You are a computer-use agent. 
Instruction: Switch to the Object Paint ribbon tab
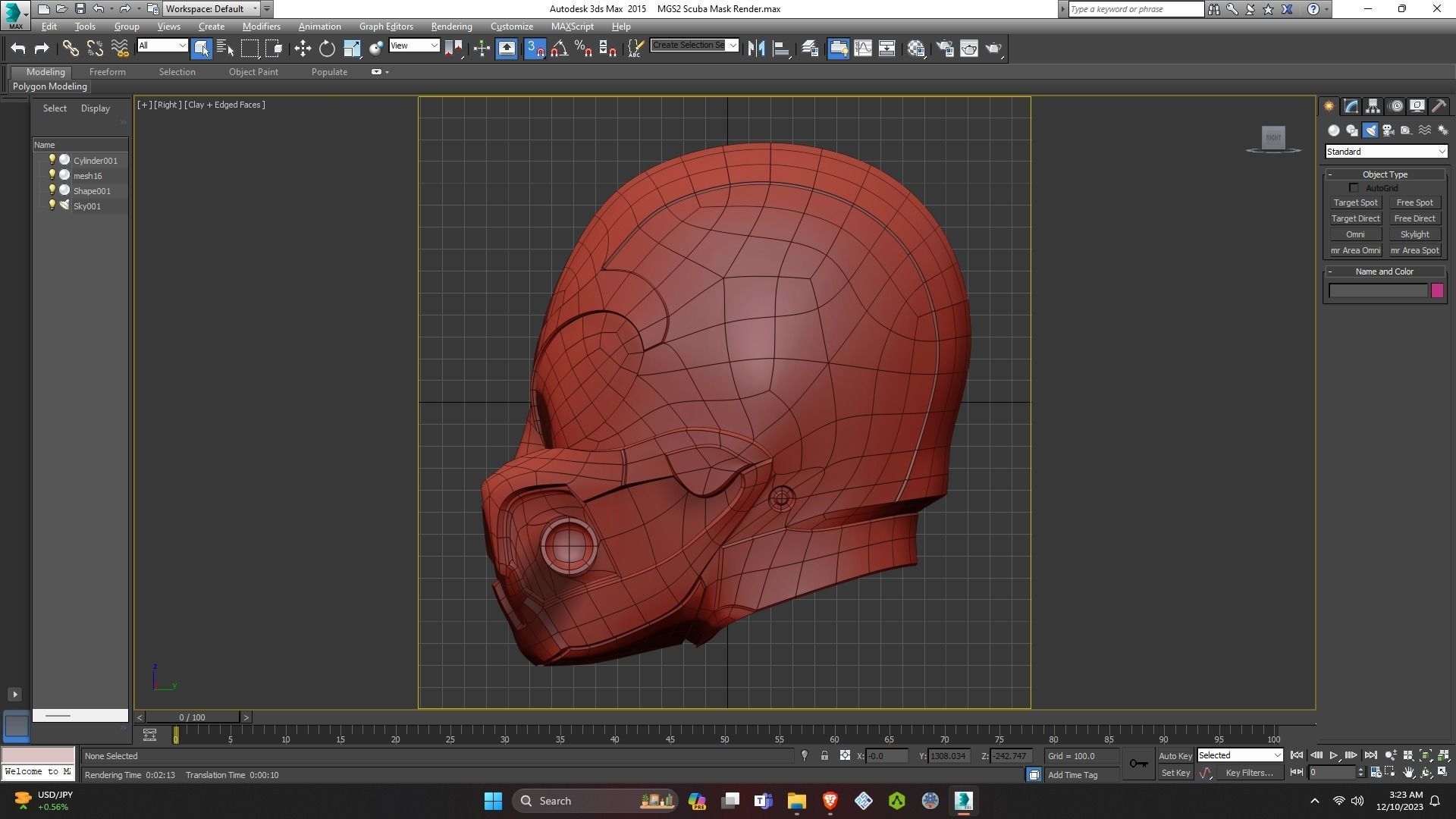[253, 72]
